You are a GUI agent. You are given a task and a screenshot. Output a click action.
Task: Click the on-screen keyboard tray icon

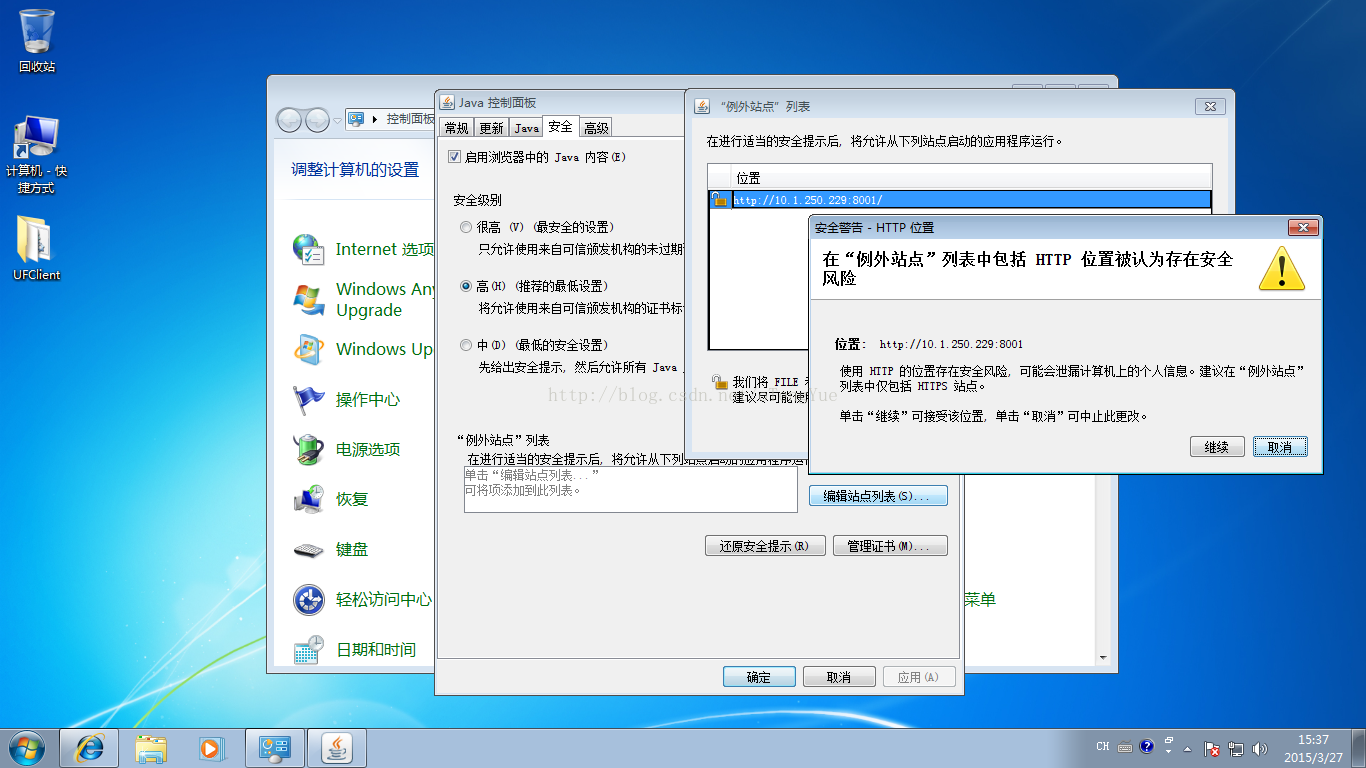pos(1125,746)
